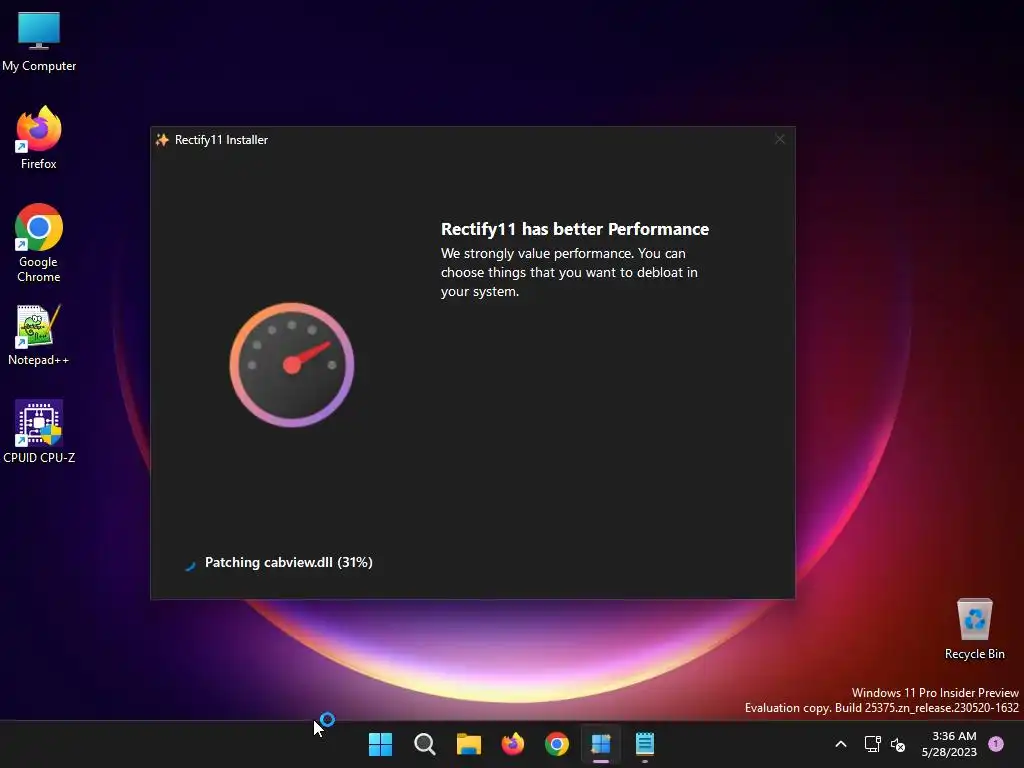This screenshot has height=768, width=1024.
Task: Open the clock showing 3:36 AM
Action: (949, 744)
